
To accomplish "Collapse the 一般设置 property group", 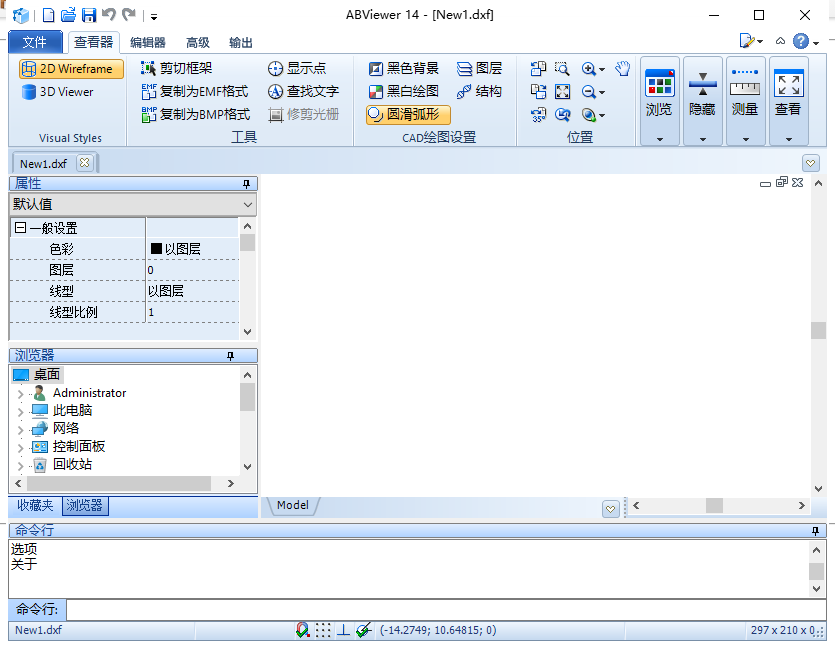I will pyautogui.click(x=20, y=228).
